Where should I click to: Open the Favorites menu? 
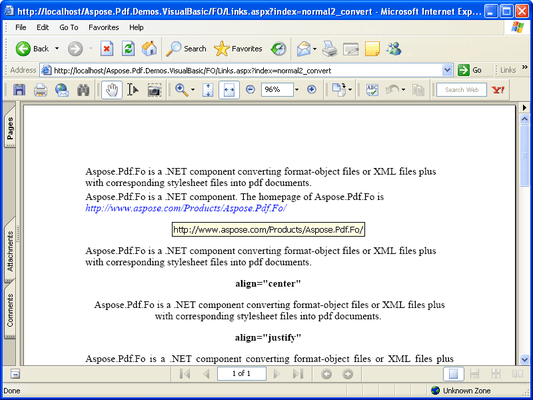coord(104,27)
